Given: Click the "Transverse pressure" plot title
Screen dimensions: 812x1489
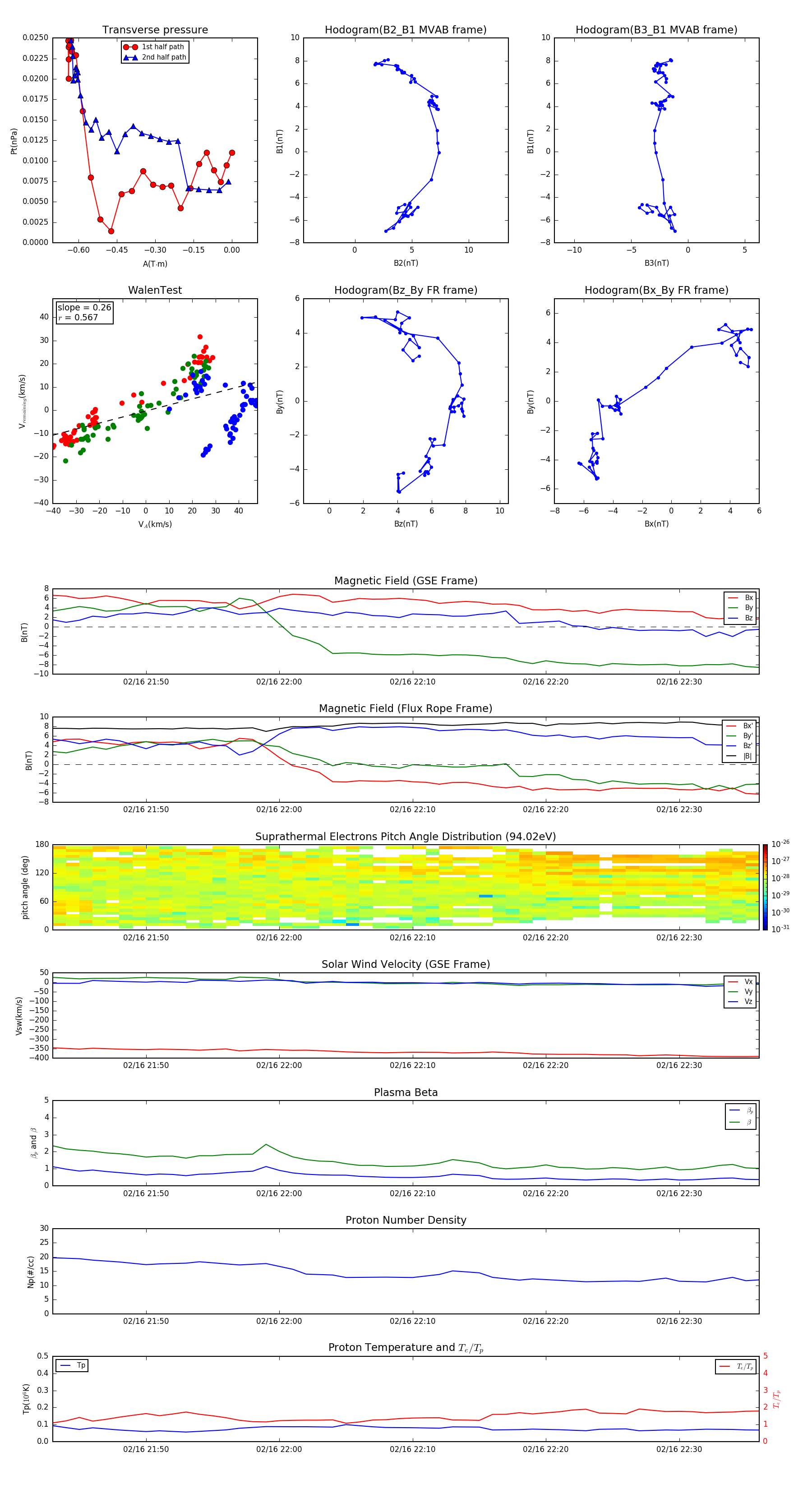Looking at the screenshot, I should pyautogui.click(x=155, y=30).
